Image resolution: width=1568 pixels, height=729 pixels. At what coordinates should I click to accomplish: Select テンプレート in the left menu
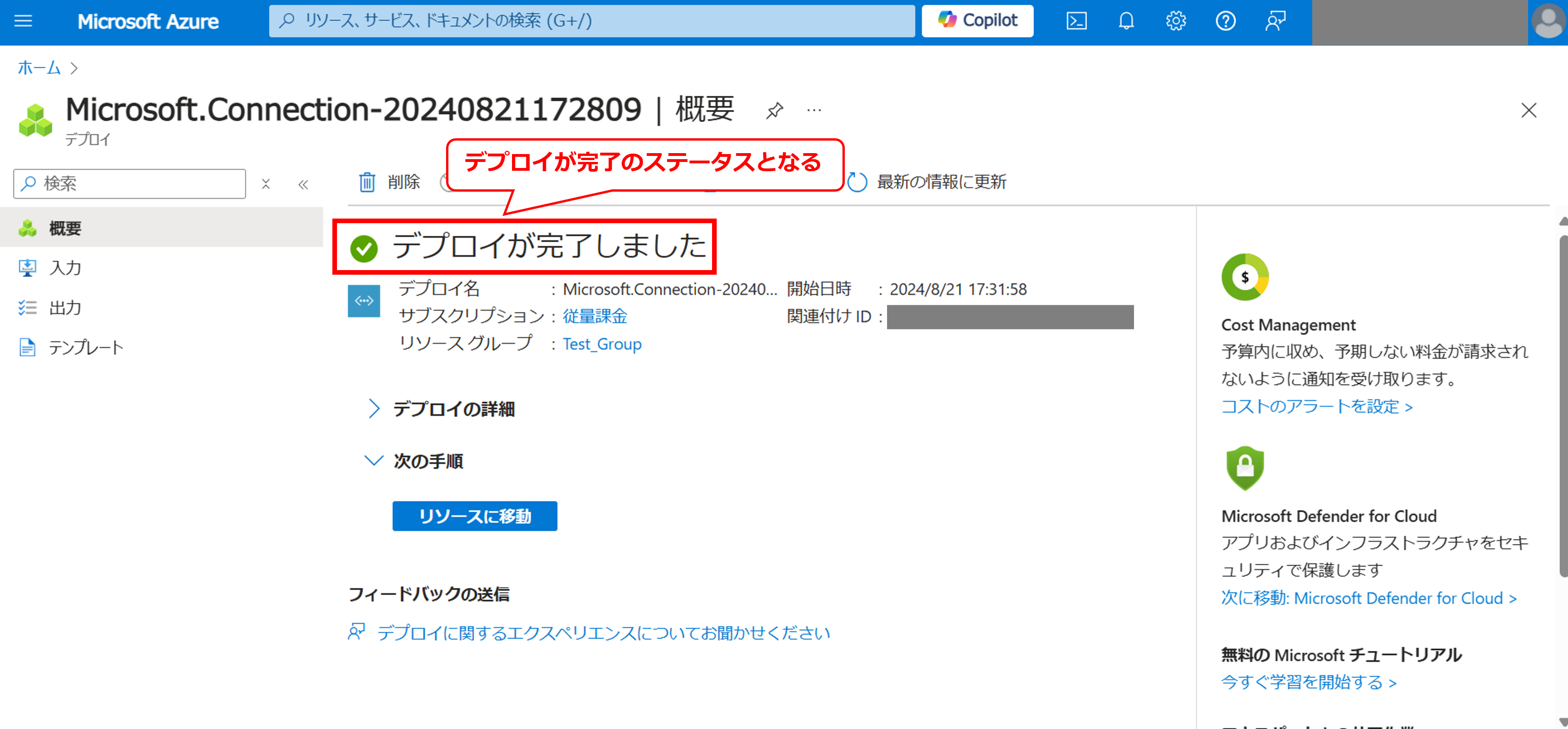pos(85,348)
